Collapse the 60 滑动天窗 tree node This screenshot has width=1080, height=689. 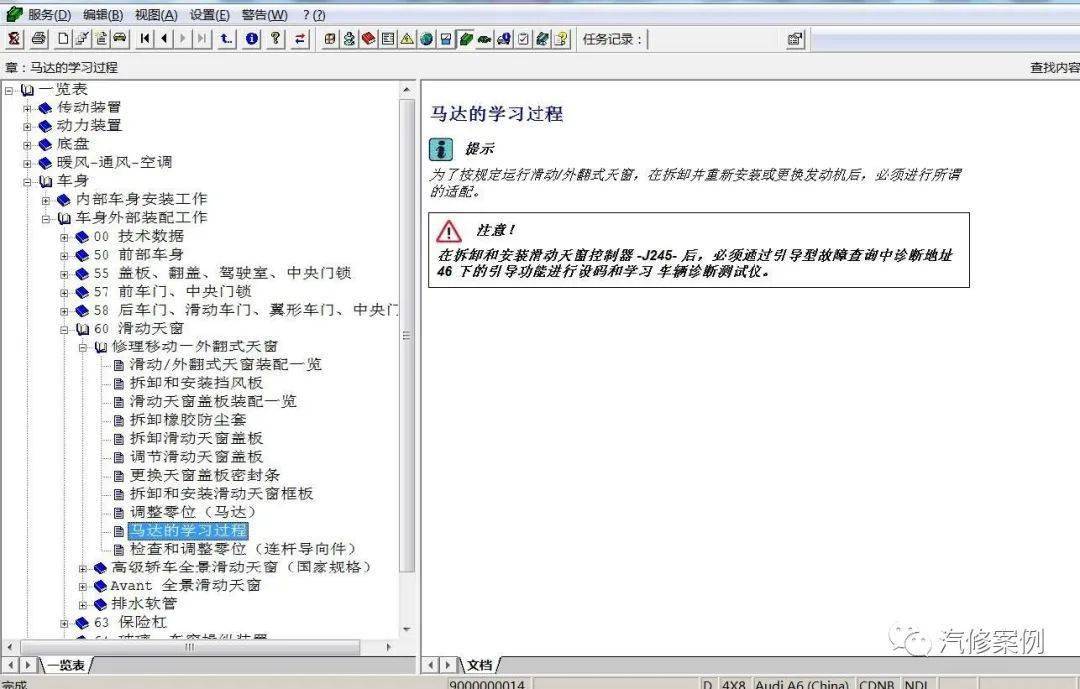[64, 329]
